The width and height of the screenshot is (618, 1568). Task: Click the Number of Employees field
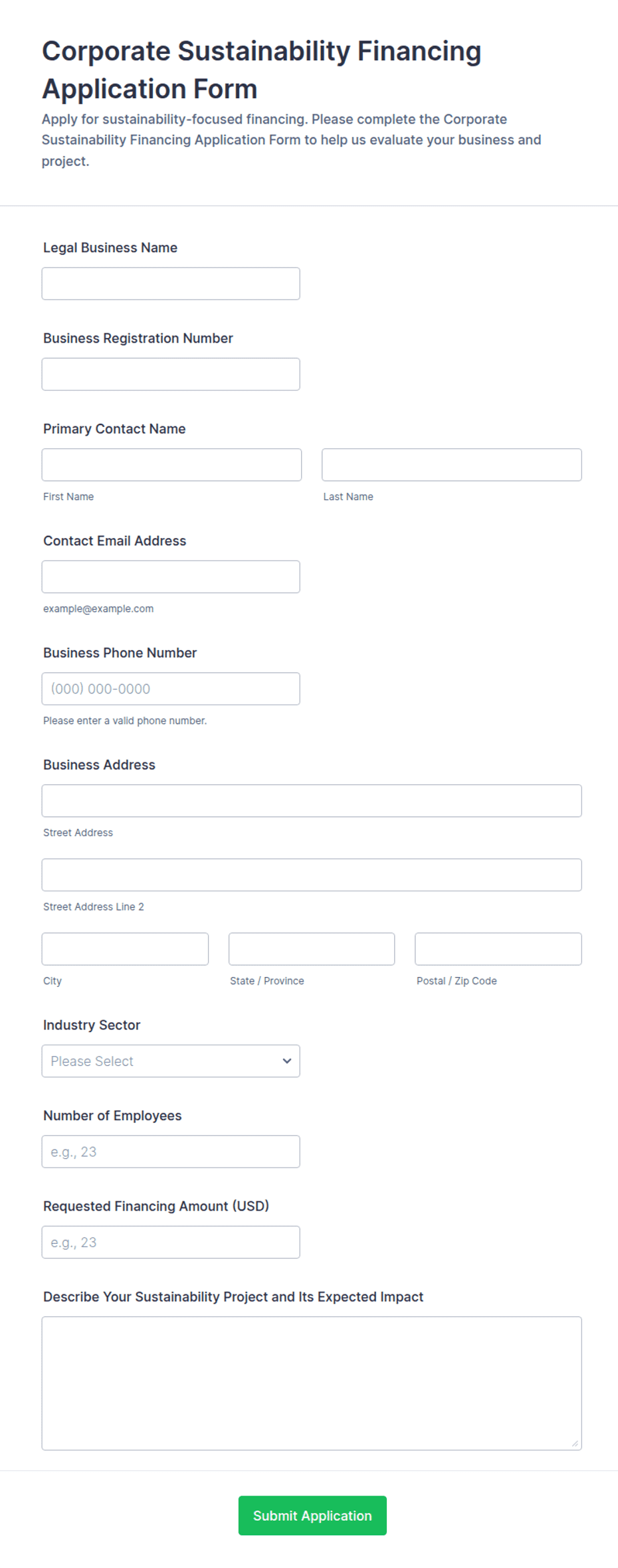tap(171, 1152)
